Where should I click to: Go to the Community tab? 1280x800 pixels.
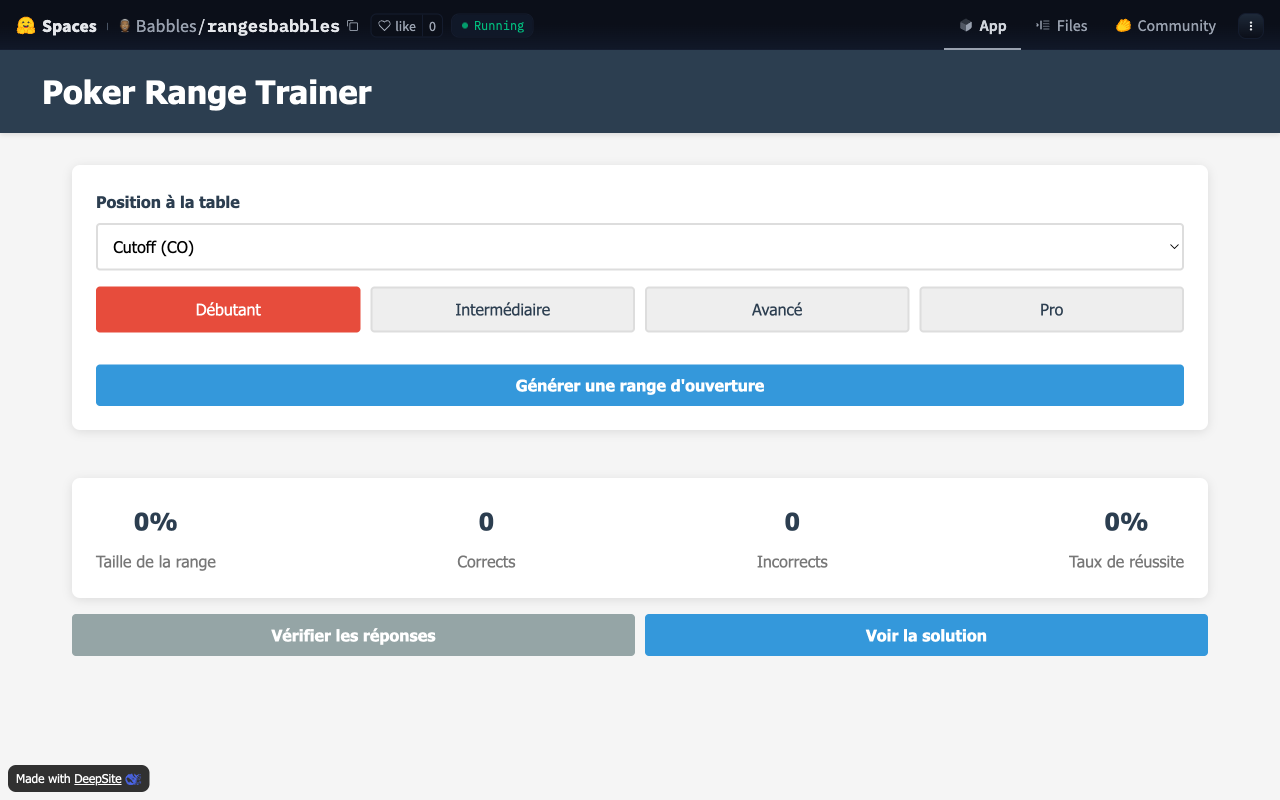click(1165, 26)
